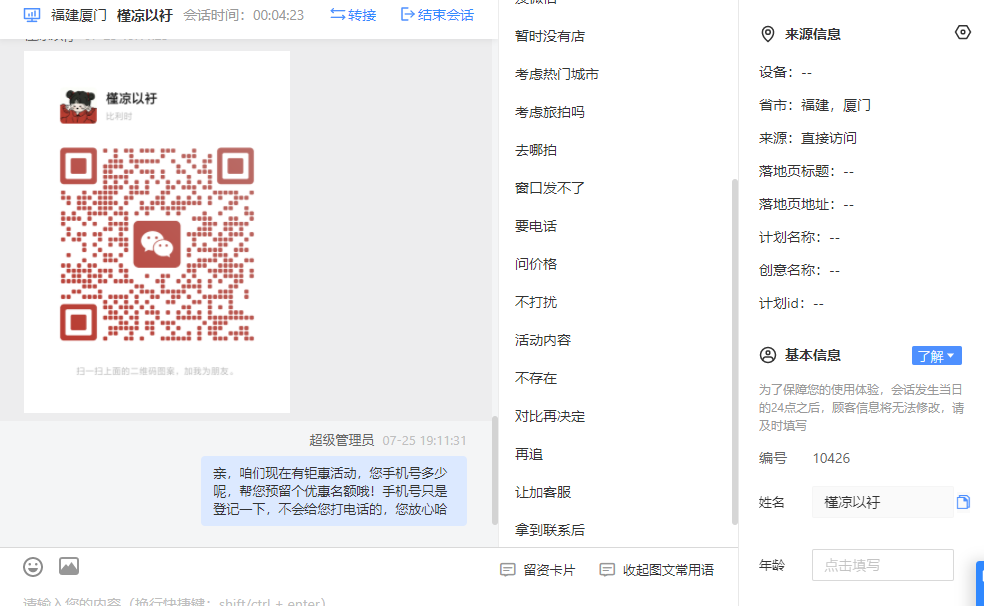Click the image upload icon
This screenshot has width=984, height=606.
pos(69,566)
